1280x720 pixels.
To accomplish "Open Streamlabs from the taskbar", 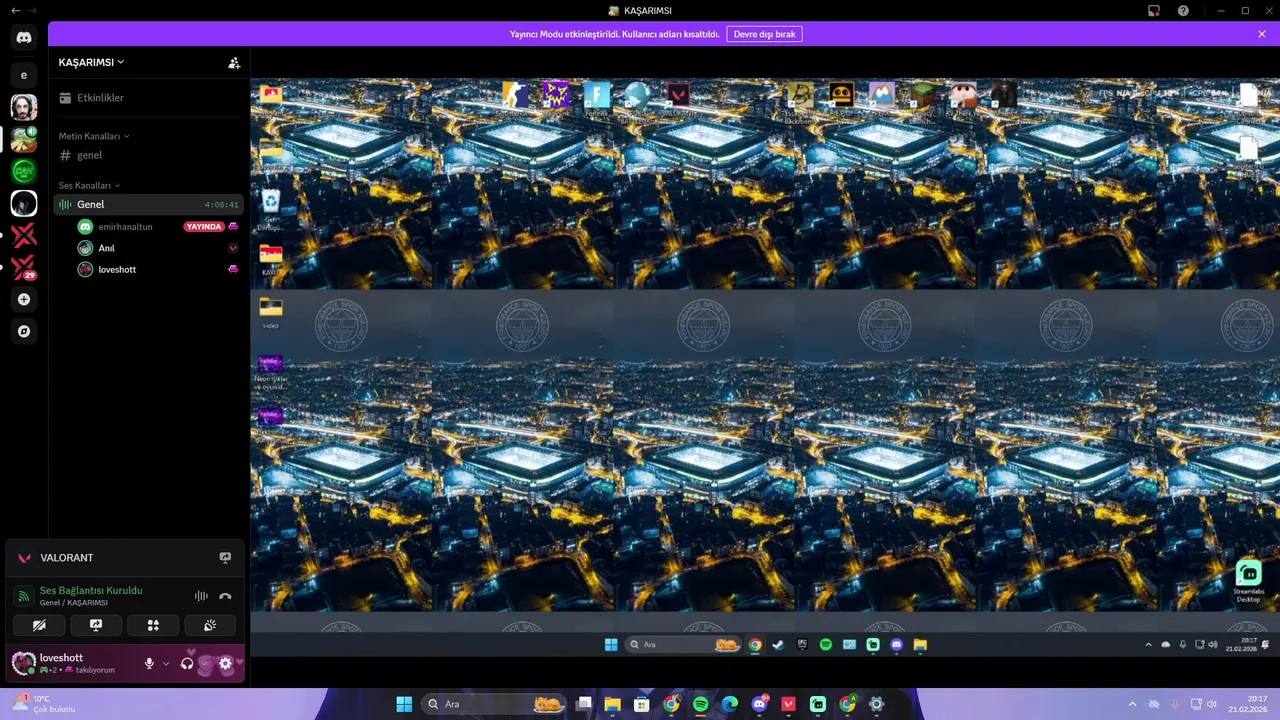I will click(818, 704).
